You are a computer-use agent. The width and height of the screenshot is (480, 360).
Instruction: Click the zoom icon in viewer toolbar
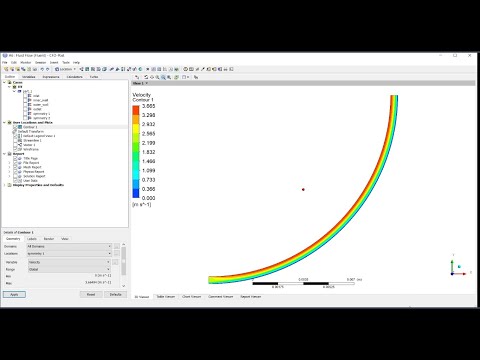157,77
